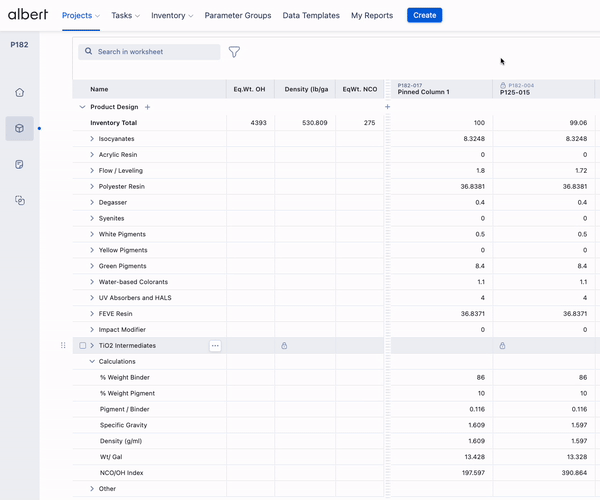This screenshot has height=500, width=600.
Task: Focus the Search in worksheet field
Action: click(x=155, y=52)
